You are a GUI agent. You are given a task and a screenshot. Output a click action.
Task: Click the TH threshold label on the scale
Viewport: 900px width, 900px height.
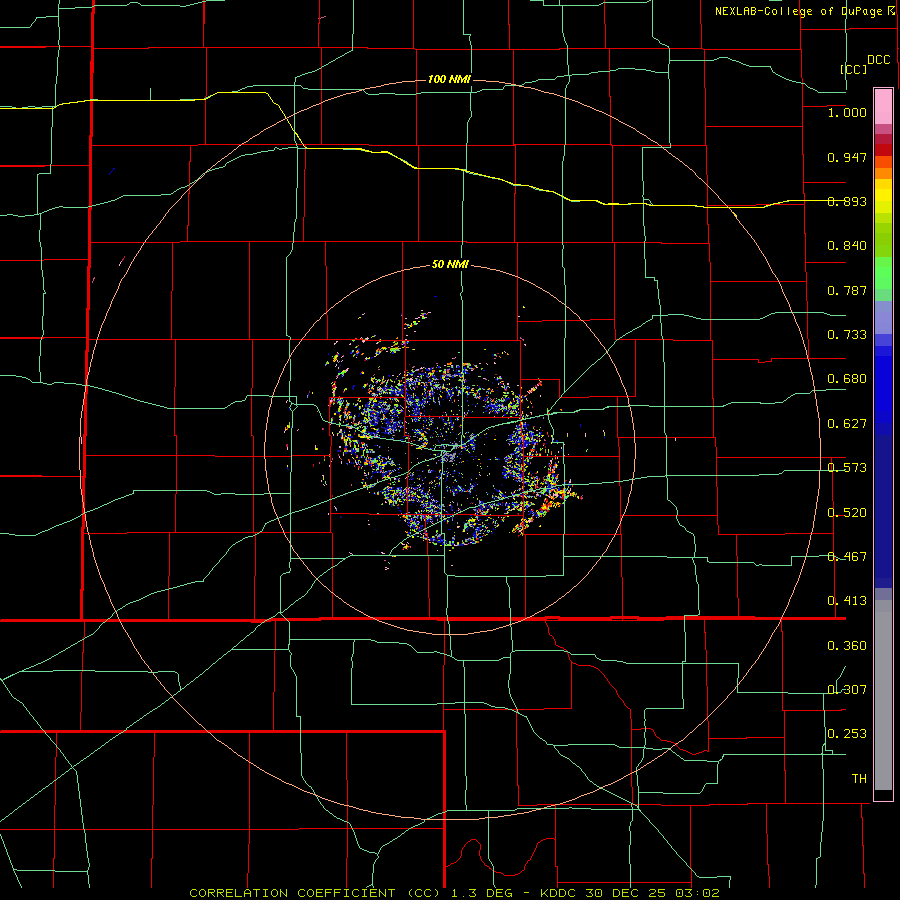859,778
